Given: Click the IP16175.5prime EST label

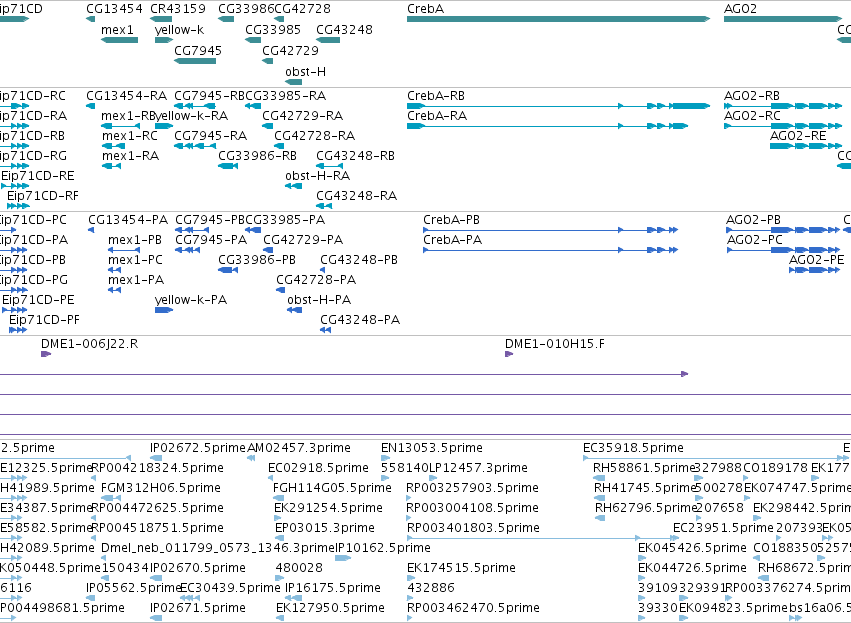Looking at the screenshot, I should click(x=333, y=588).
